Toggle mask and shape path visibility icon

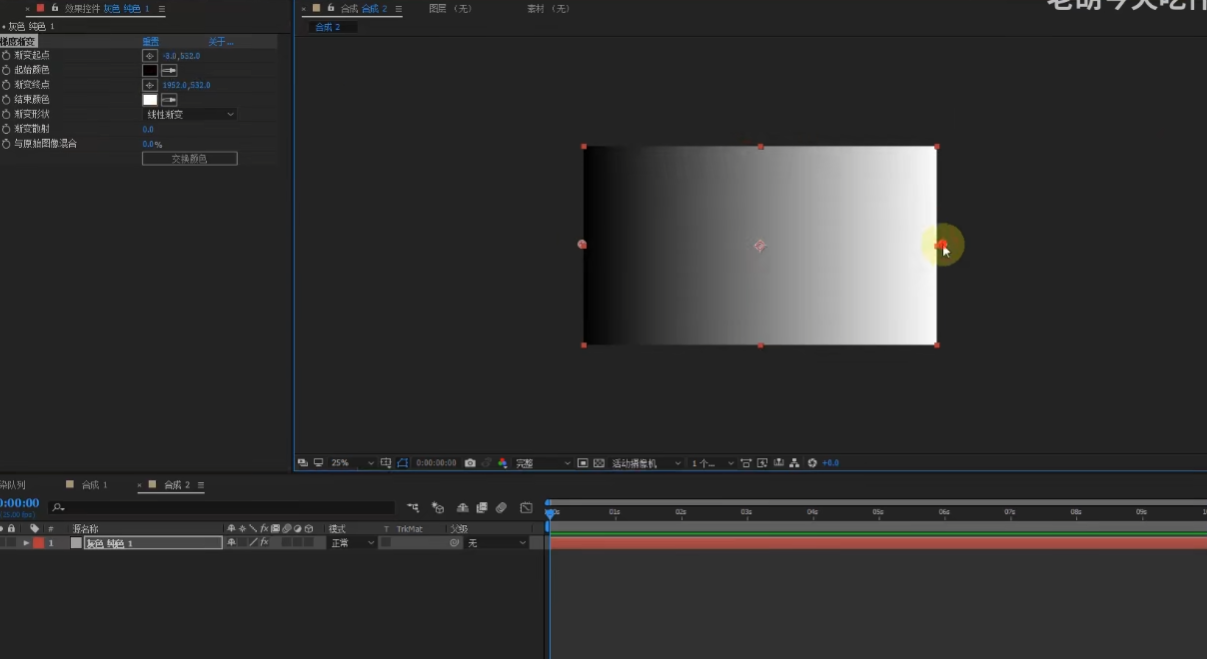point(402,463)
